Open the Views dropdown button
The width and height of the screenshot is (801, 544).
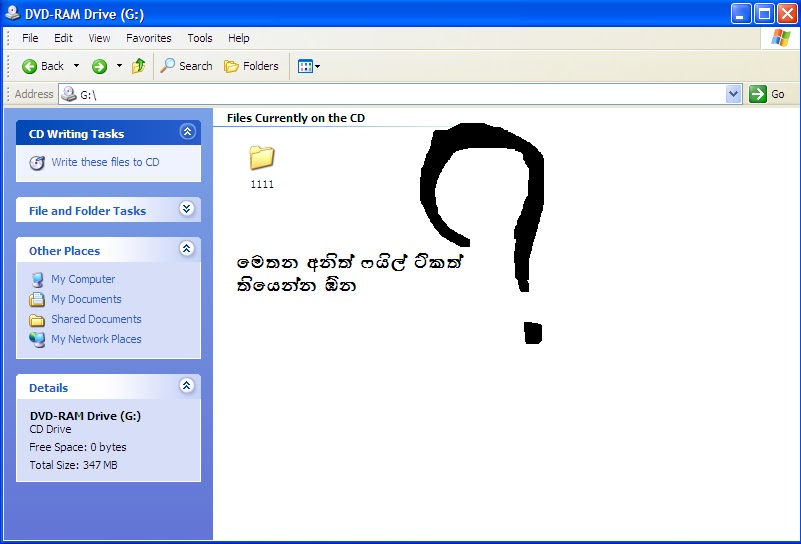pos(309,66)
